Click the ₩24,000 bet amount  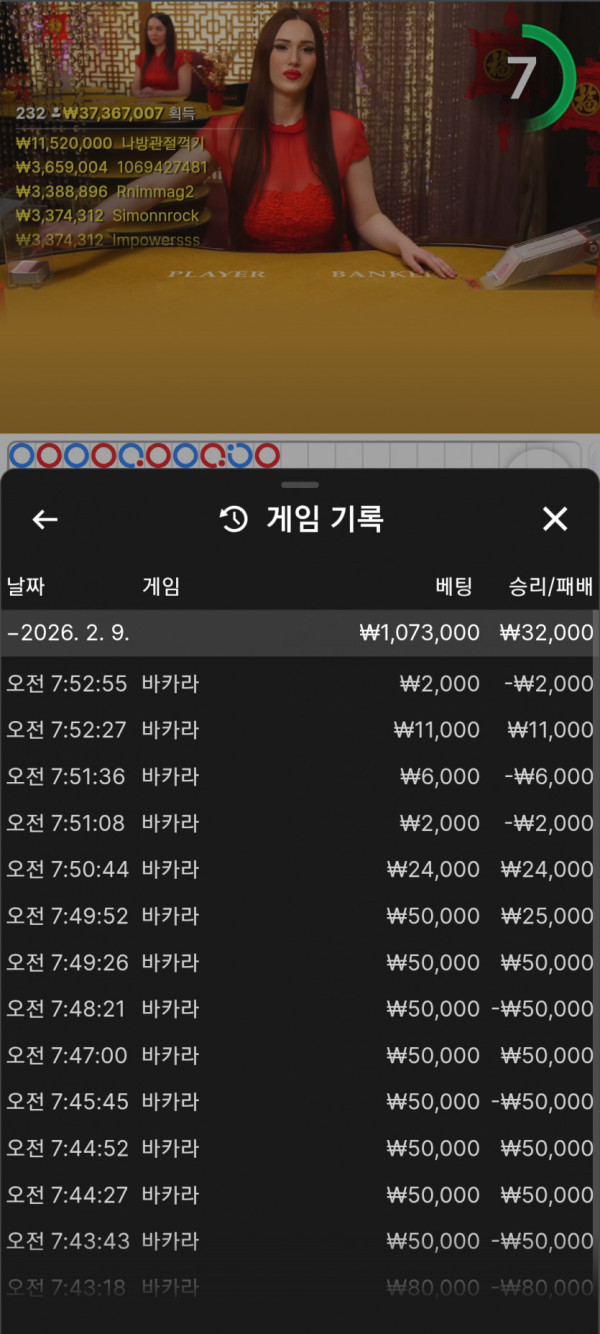point(433,869)
